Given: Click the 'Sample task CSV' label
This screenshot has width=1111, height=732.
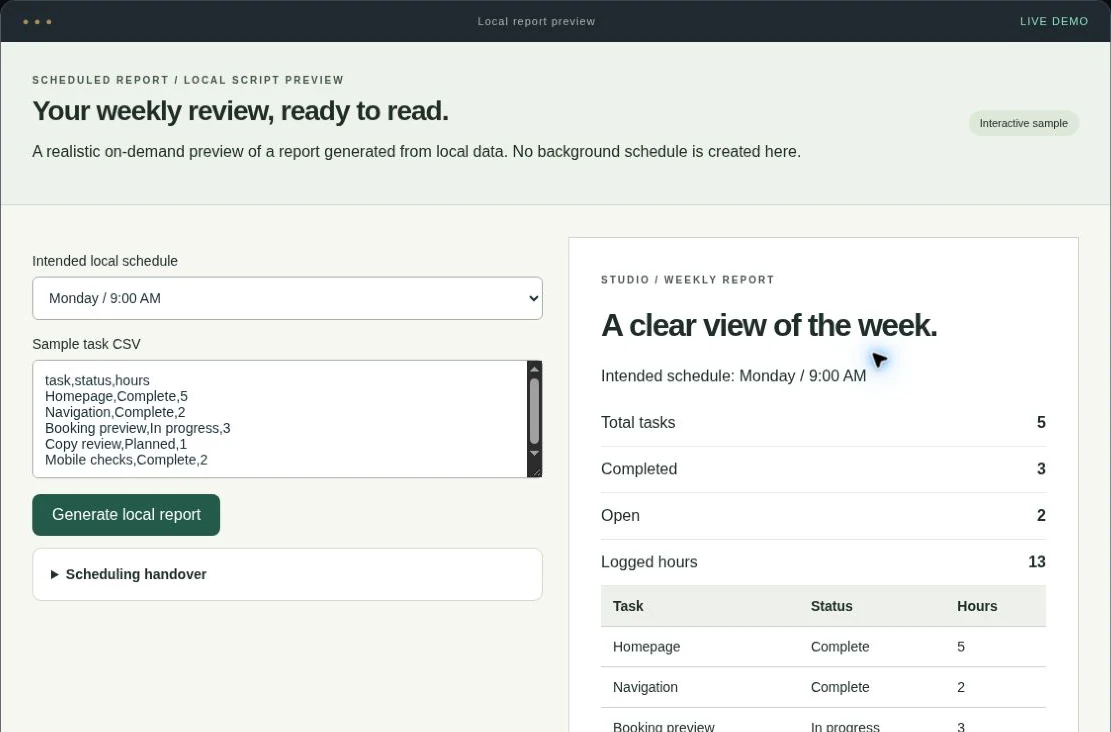Looking at the screenshot, I should pos(86,344).
